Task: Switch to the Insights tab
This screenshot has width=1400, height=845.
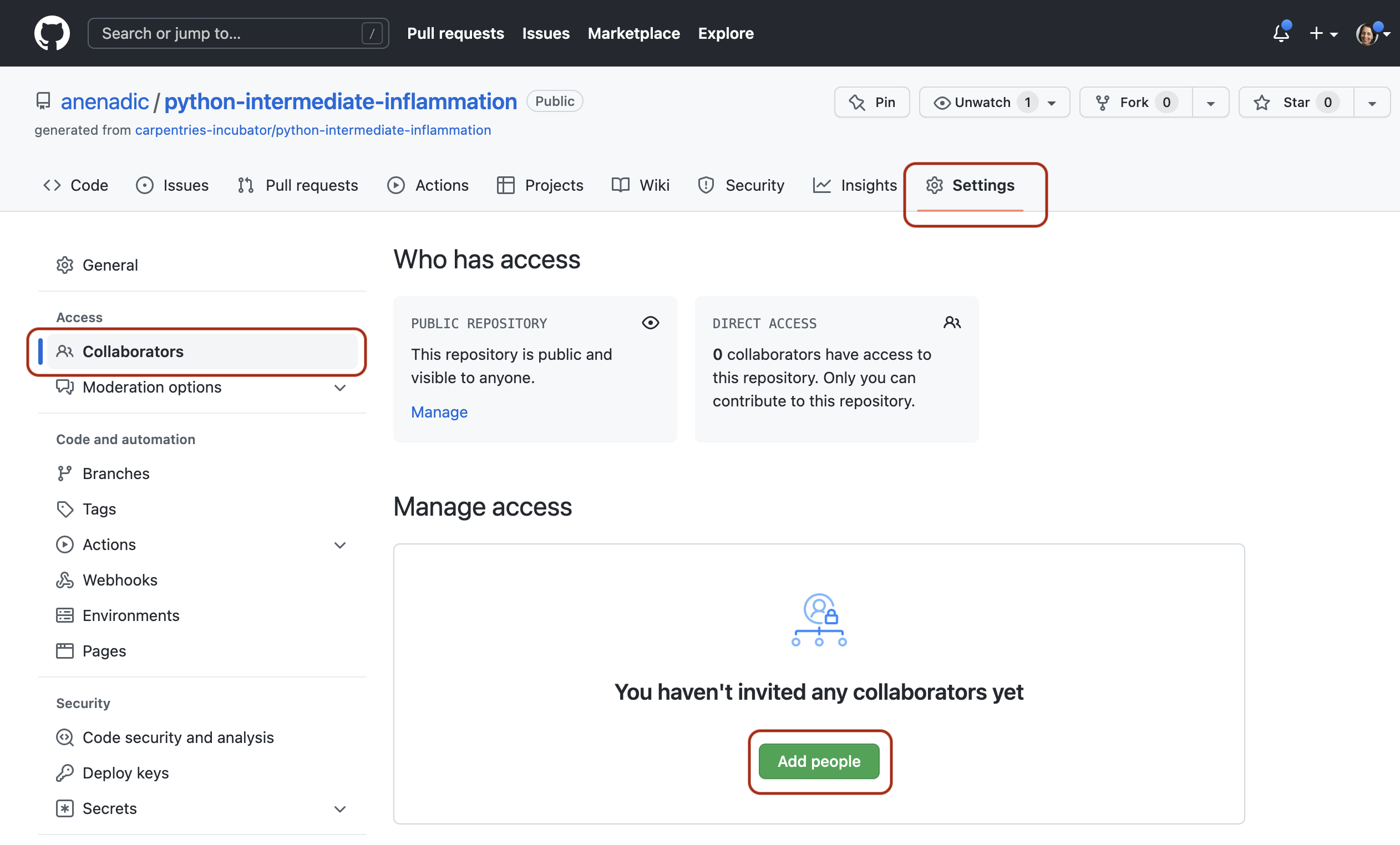Action: click(868, 185)
